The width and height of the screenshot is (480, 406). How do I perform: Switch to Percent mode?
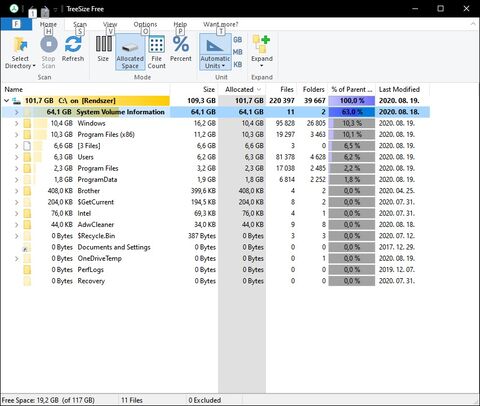[181, 49]
